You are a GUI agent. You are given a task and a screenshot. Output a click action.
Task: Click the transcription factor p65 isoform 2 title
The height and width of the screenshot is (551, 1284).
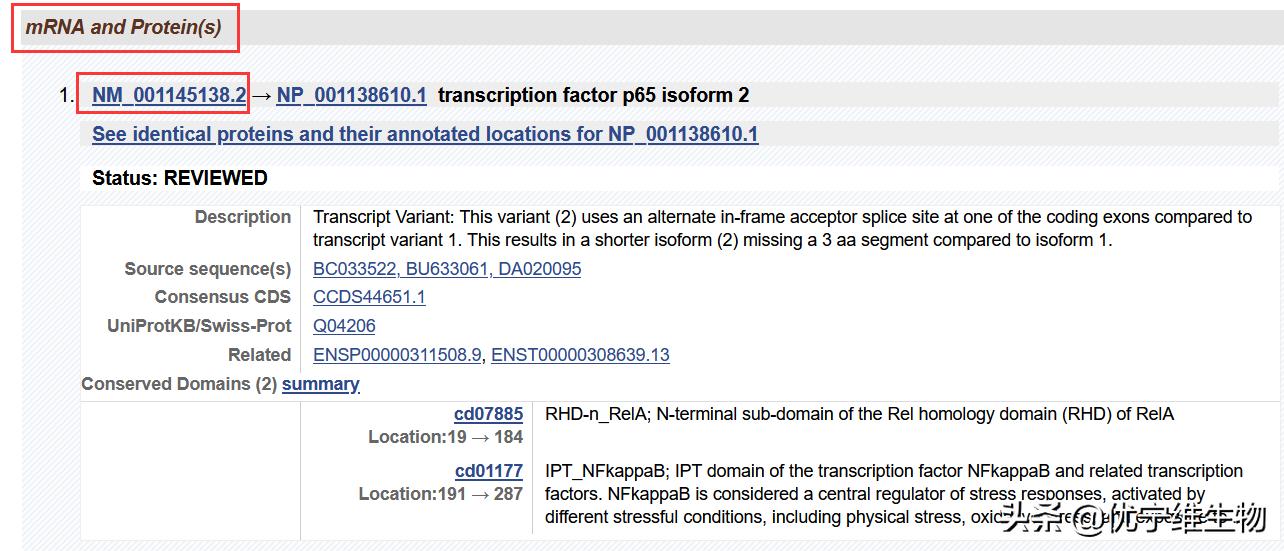click(x=593, y=95)
